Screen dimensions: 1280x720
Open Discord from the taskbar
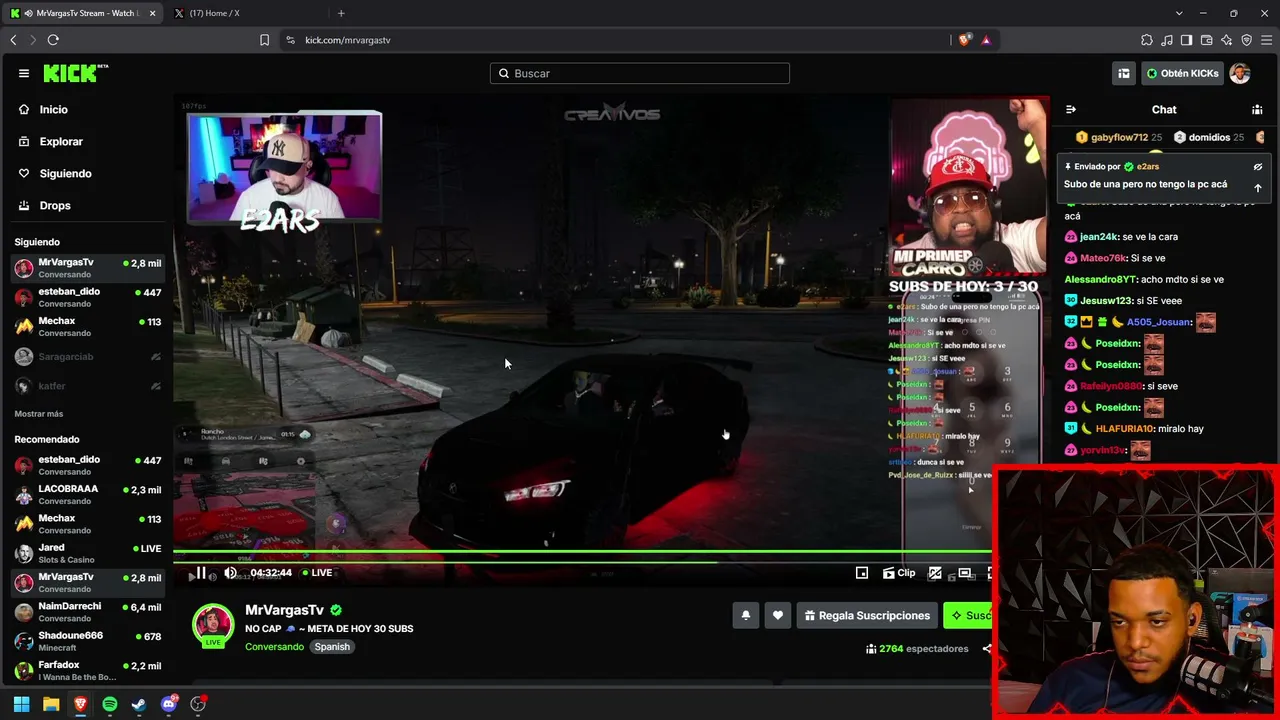click(x=169, y=704)
